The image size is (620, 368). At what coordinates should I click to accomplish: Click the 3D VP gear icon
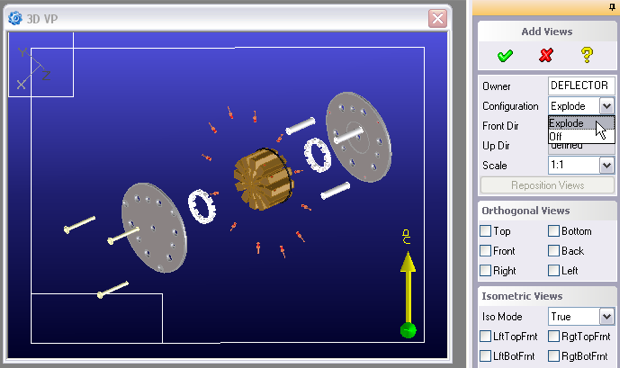[15, 18]
